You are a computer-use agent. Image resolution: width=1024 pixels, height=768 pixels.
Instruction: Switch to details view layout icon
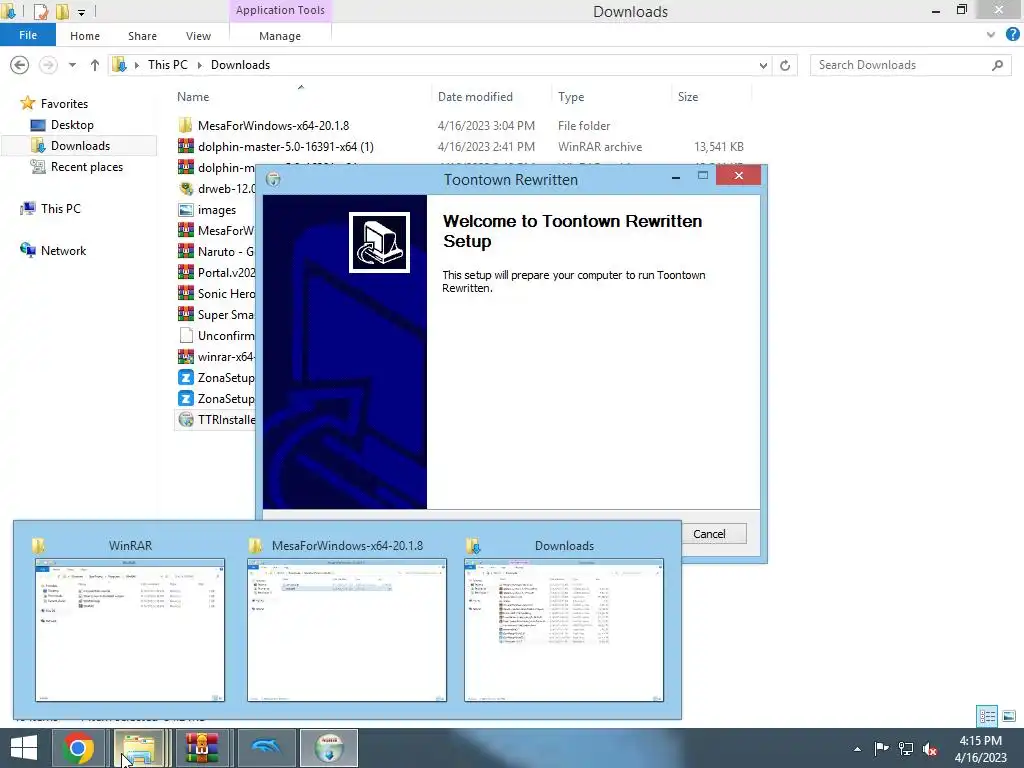pos(987,716)
